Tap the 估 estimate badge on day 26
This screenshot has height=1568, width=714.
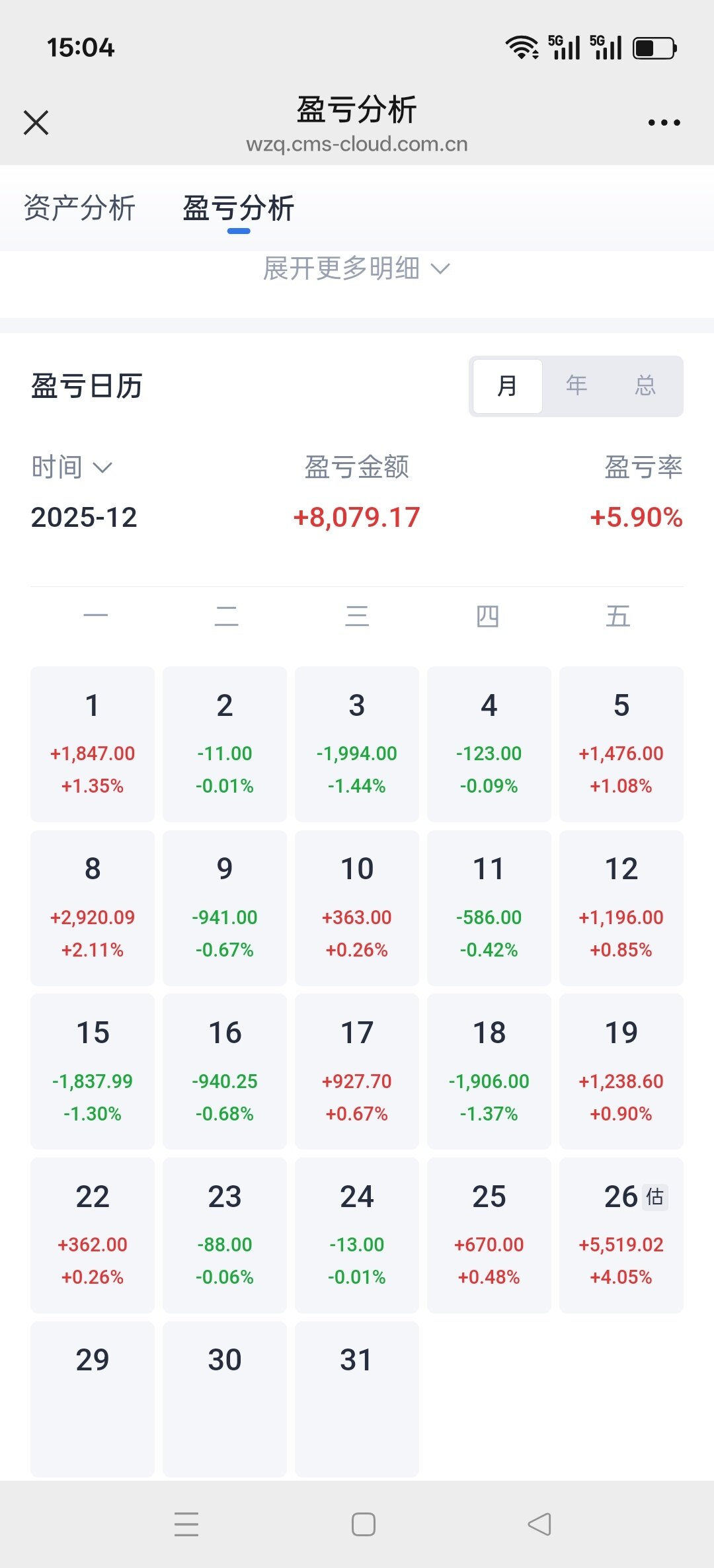pos(655,1196)
